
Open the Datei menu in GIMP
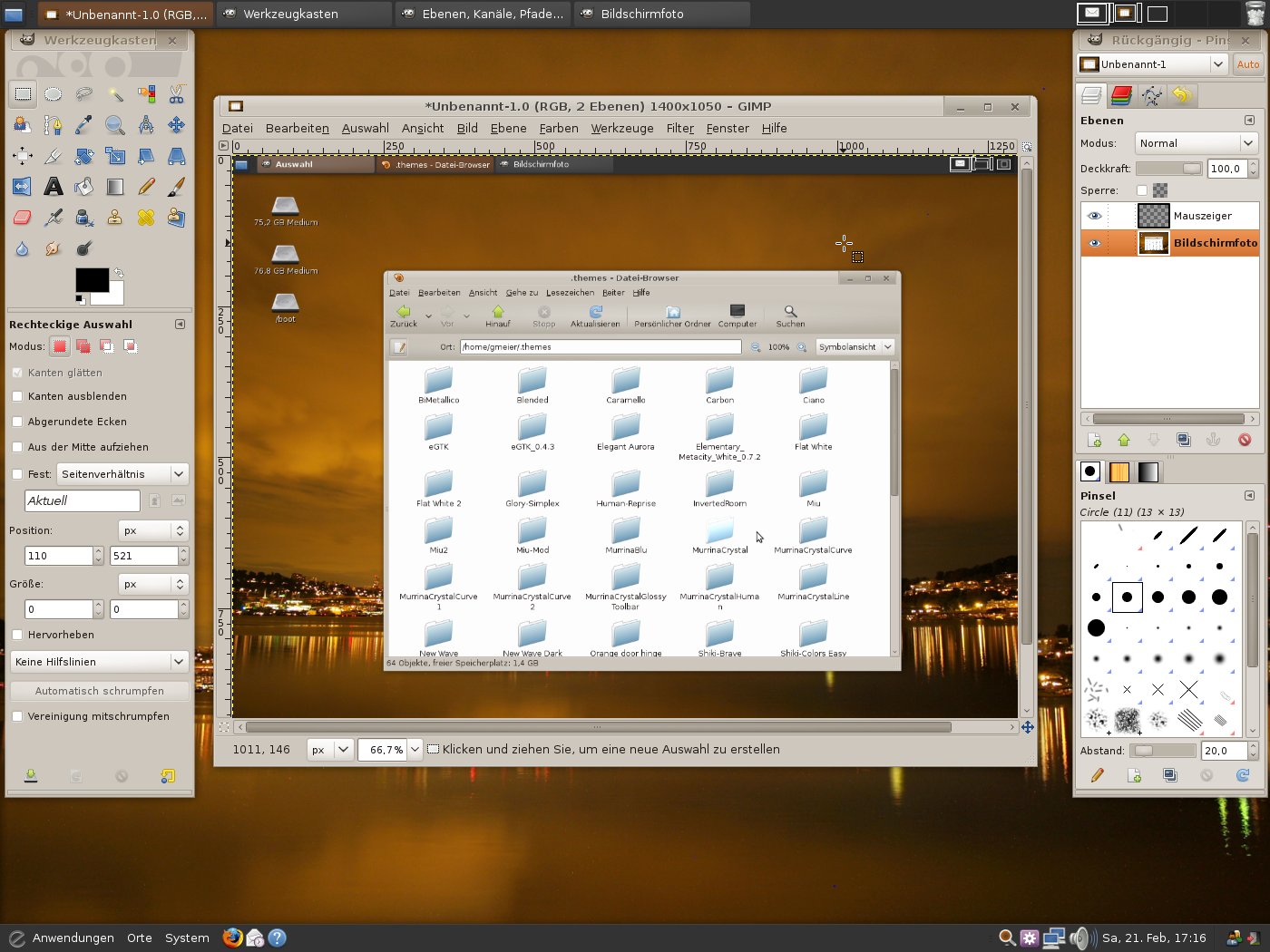(238, 128)
